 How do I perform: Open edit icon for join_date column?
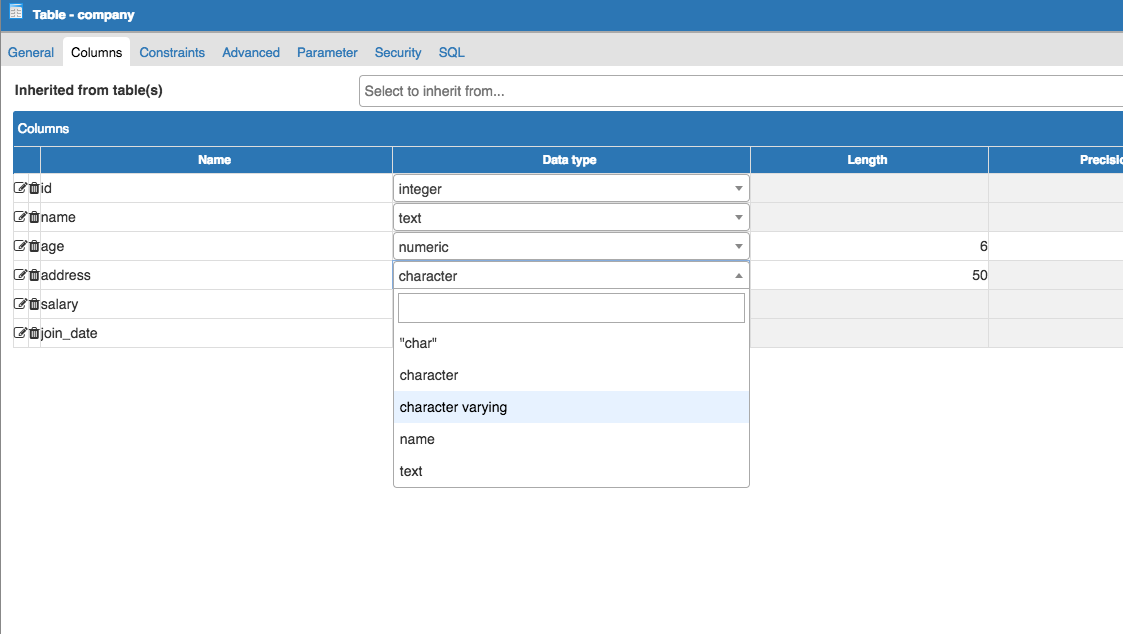20,333
